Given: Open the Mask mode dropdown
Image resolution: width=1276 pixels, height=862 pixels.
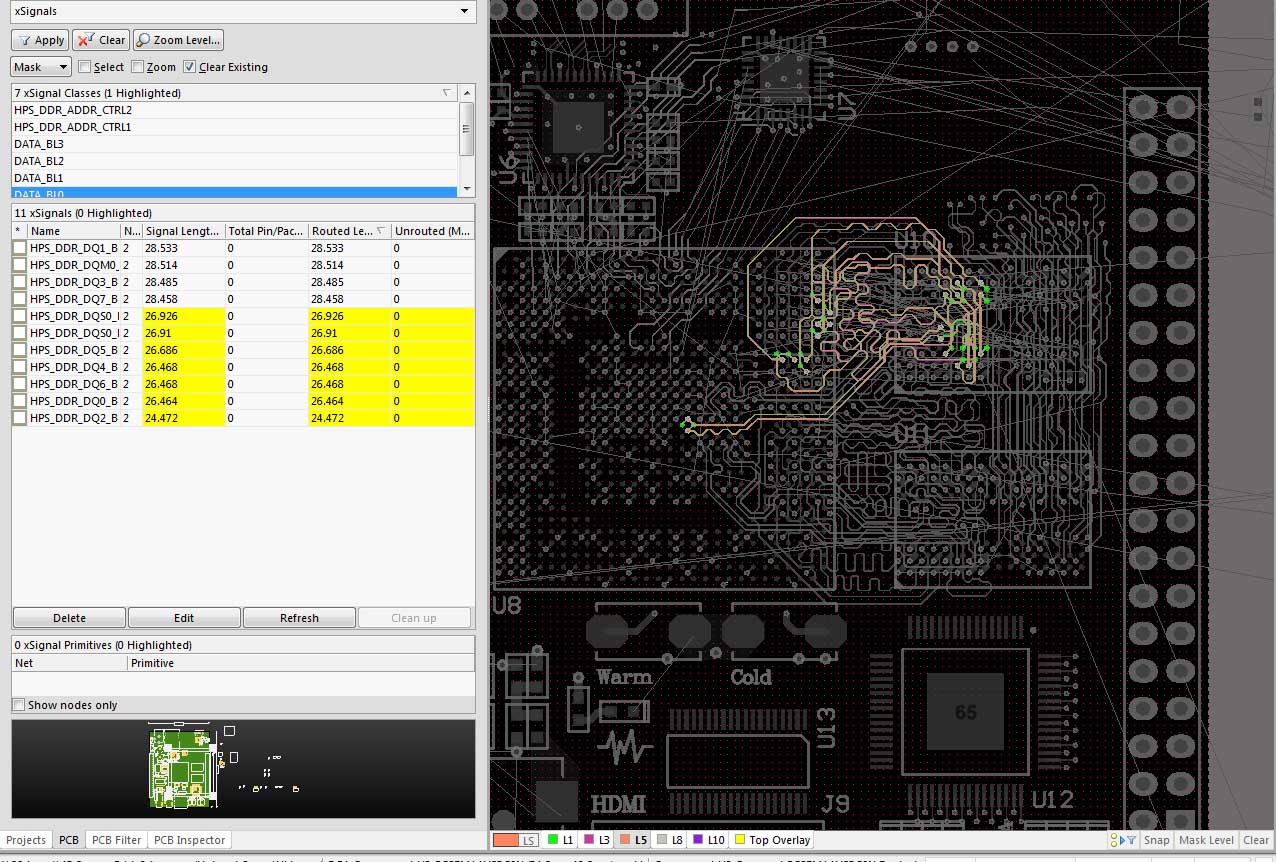Looking at the screenshot, I should pos(41,67).
